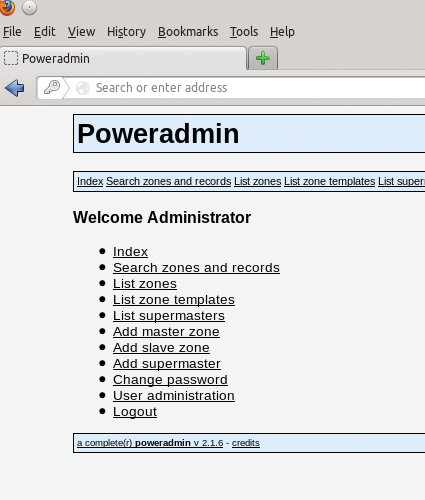The width and height of the screenshot is (425, 500).
Task: Open List supermasters list item
Action: (x=169, y=315)
